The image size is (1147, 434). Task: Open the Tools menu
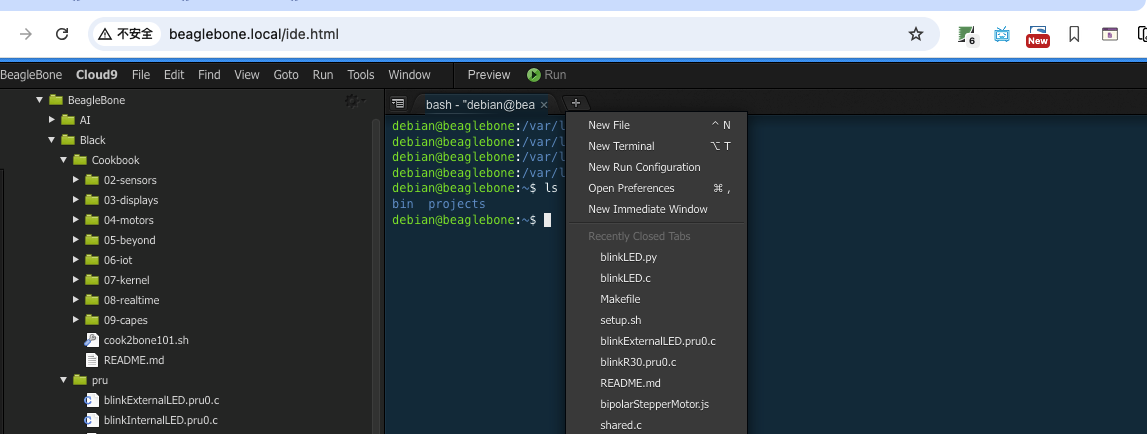click(361, 75)
